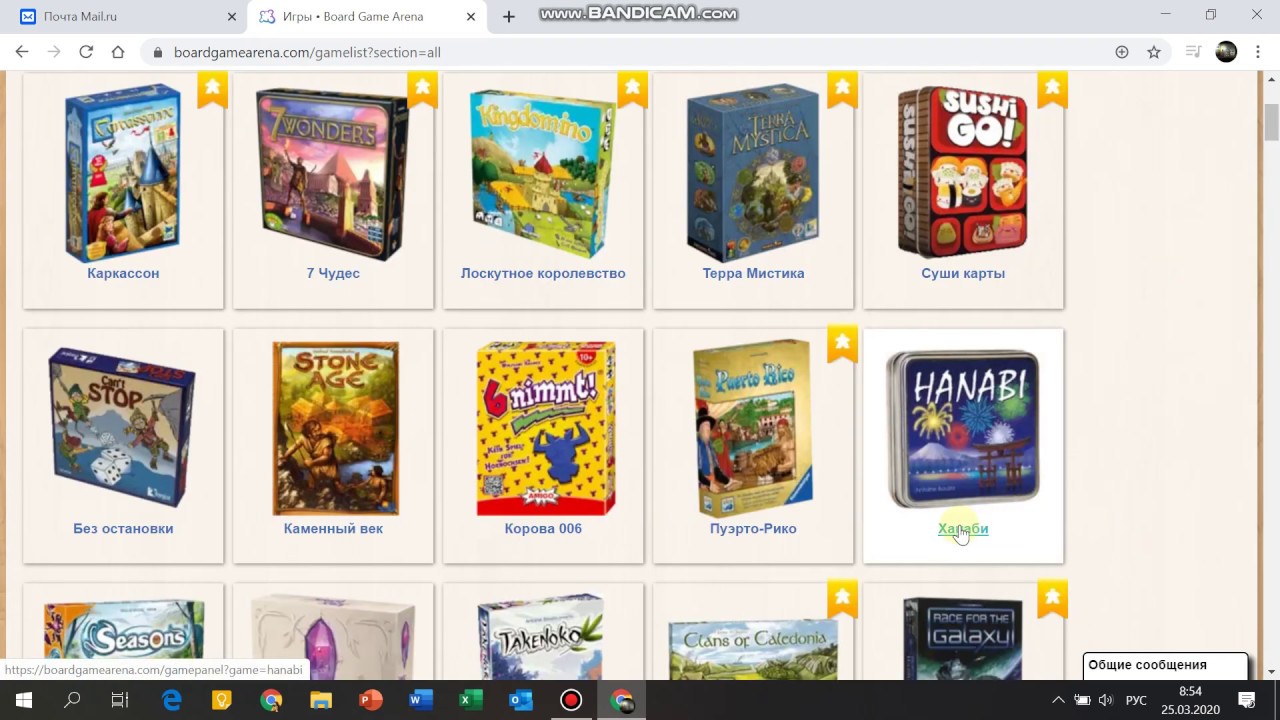Open the Sushi Go box cover
This screenshot has height=720, width=1280.
(x=963, y=172)
